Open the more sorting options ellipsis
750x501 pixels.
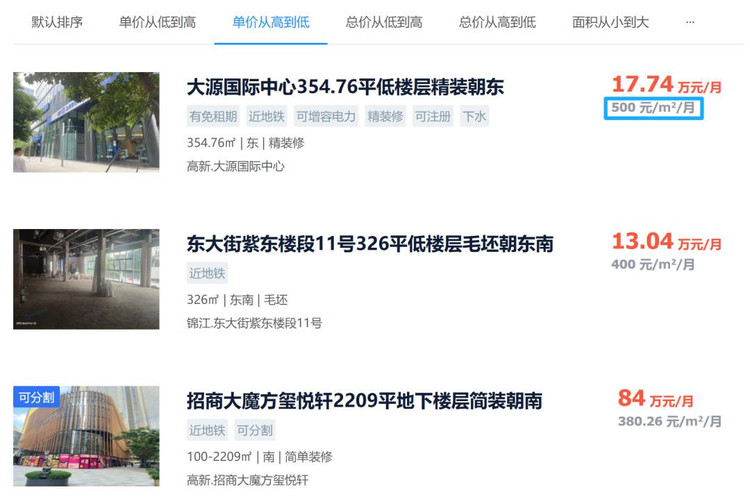pyautogui.click(x=689, y=22)
